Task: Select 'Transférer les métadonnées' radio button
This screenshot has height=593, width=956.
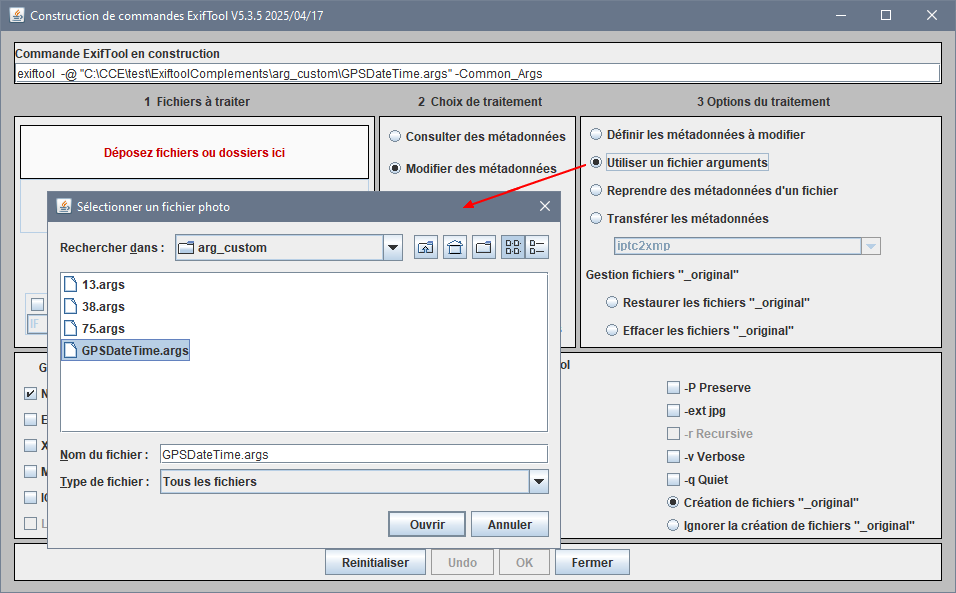Action: (x=596, y=219)
